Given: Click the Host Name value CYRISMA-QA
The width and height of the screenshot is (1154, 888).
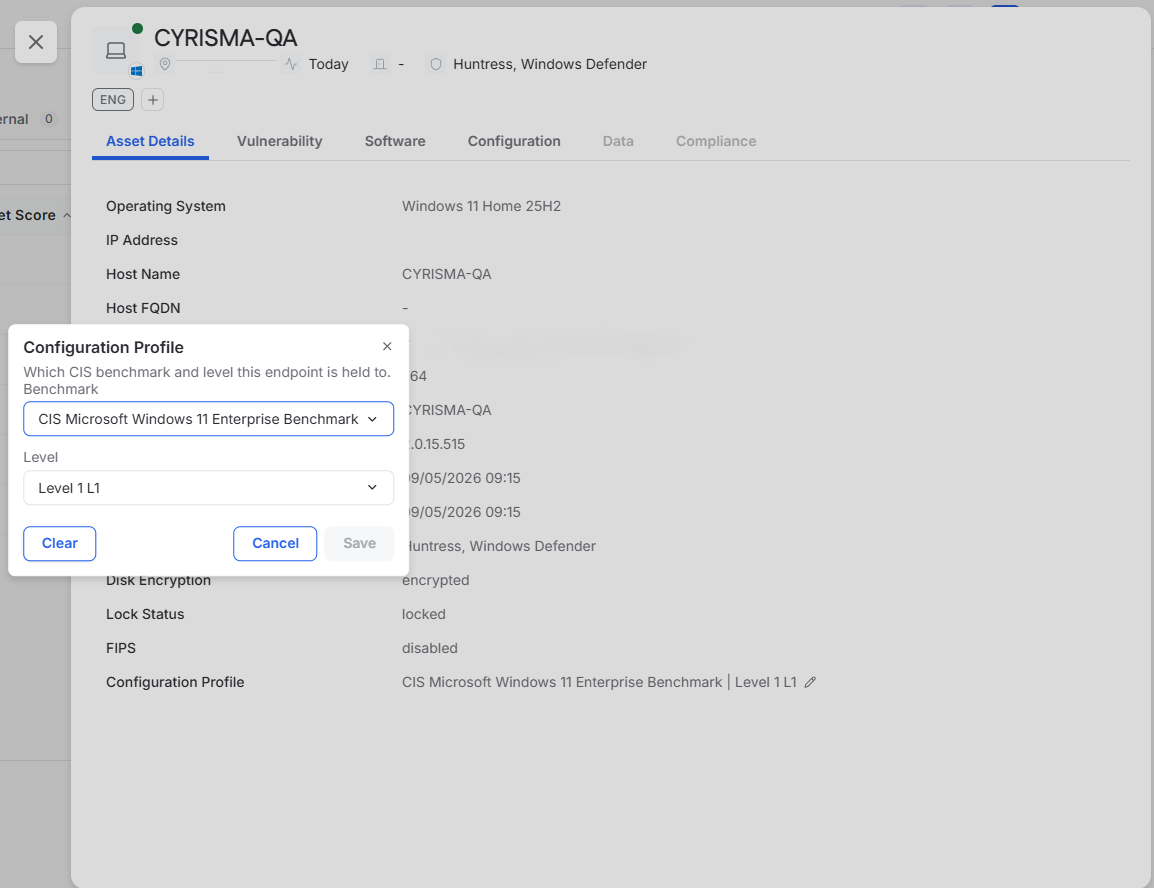Looking at the screenshot, I should (447, 274).
